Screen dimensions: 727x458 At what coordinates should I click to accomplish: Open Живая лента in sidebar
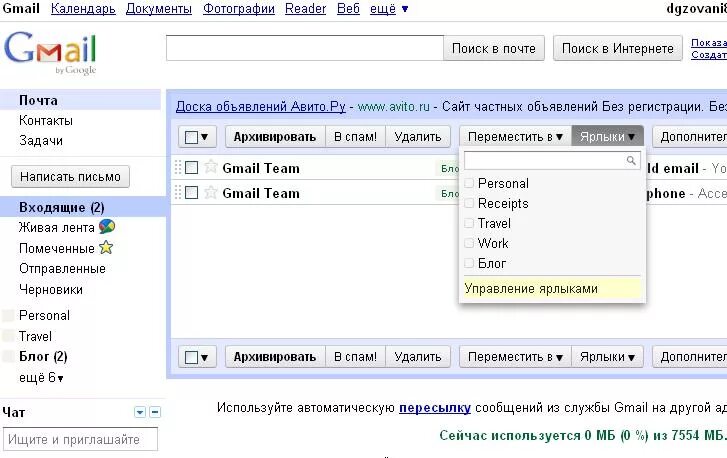(x=57, y=227)
